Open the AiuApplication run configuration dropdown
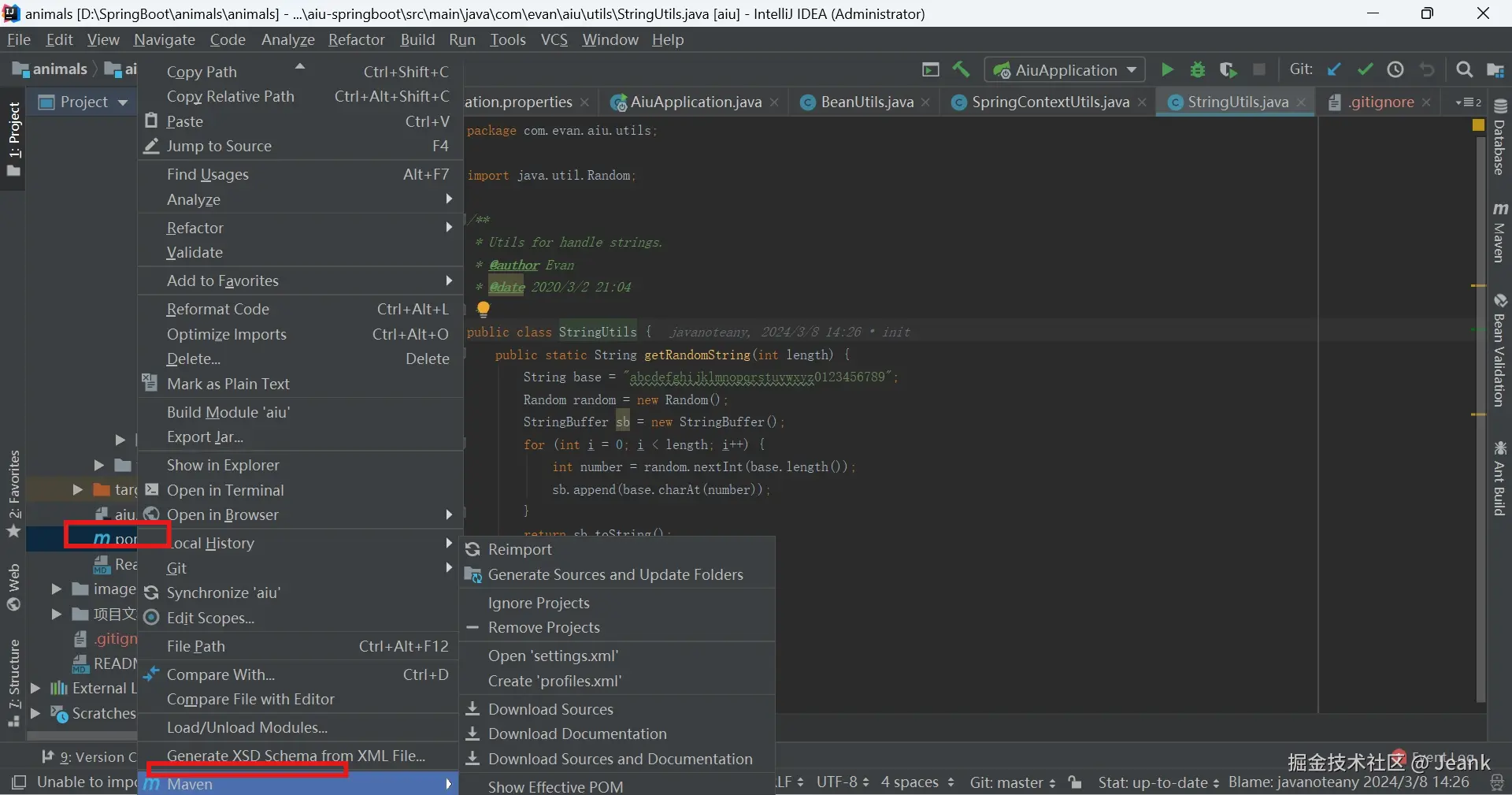Image resolution: width=1512 pixels, height=795 pixels. click(x=1065, y=69)
